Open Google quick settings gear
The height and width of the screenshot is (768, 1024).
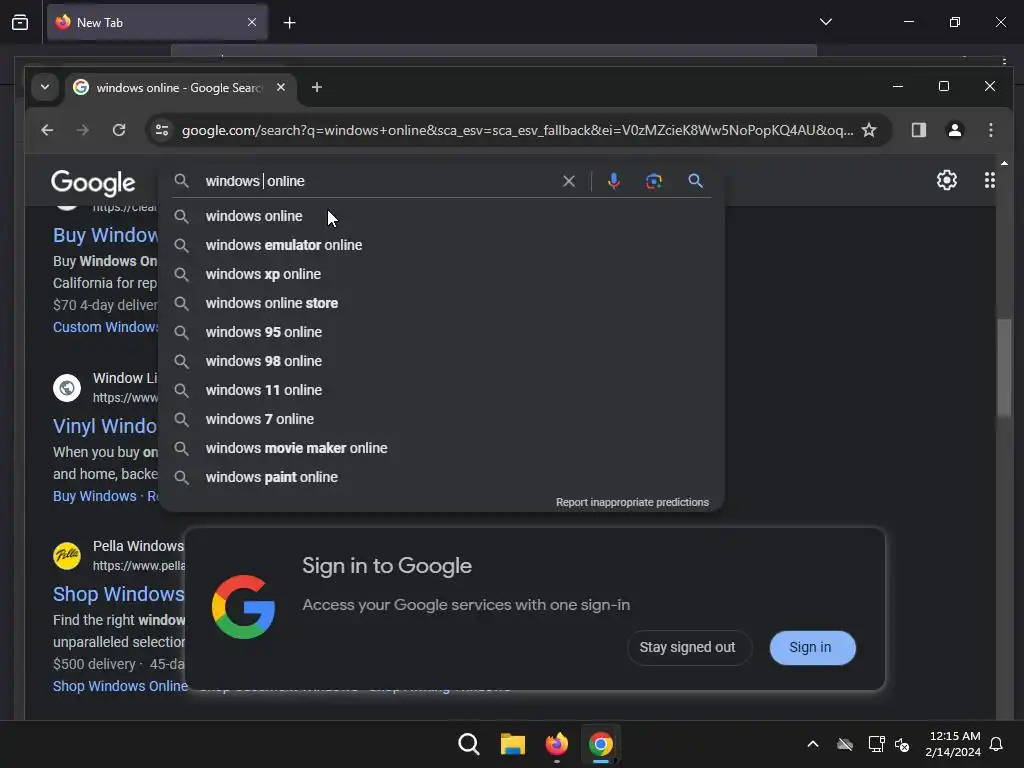947,180
